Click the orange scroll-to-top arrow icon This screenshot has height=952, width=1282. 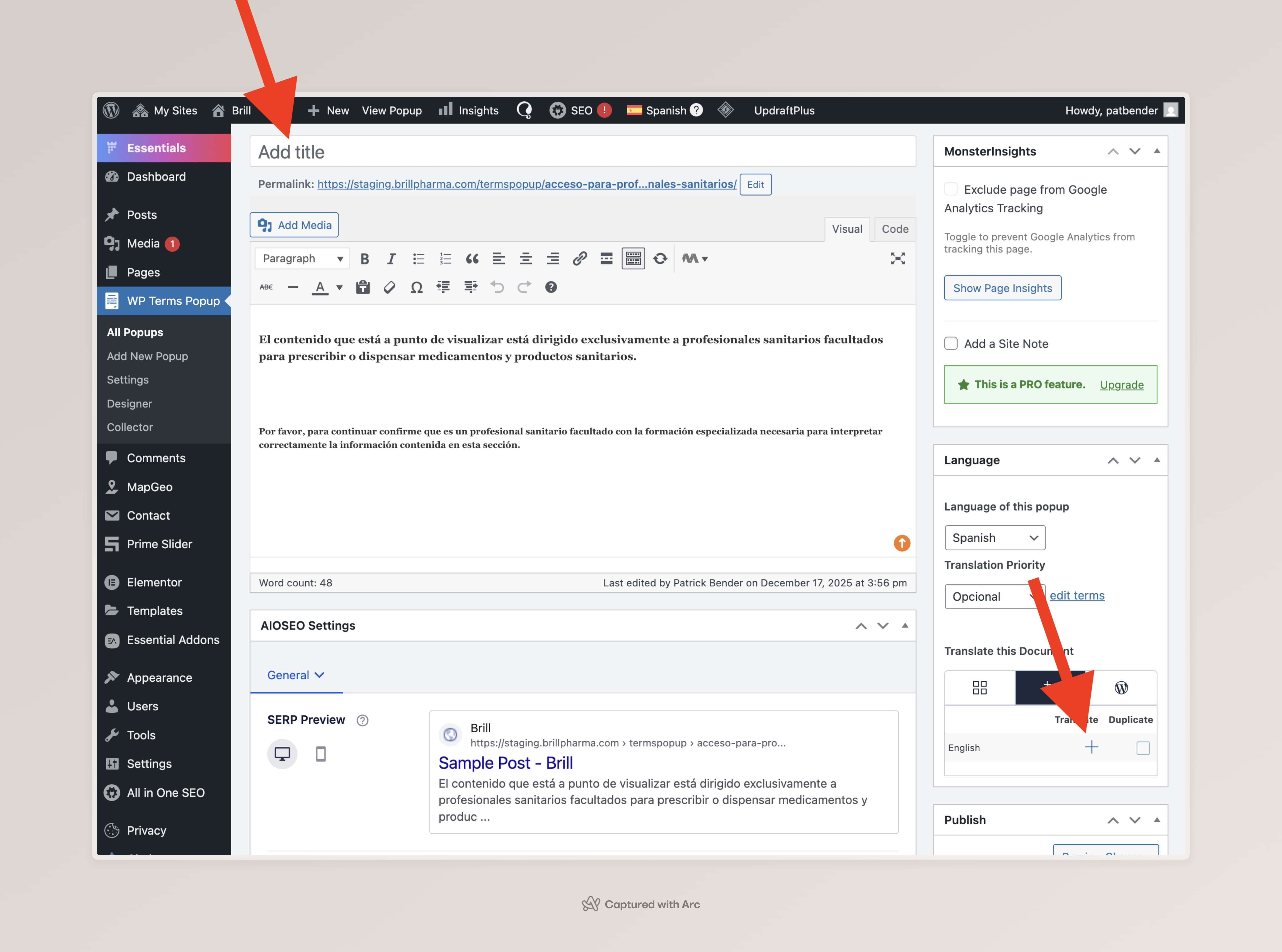click(902, 543)
